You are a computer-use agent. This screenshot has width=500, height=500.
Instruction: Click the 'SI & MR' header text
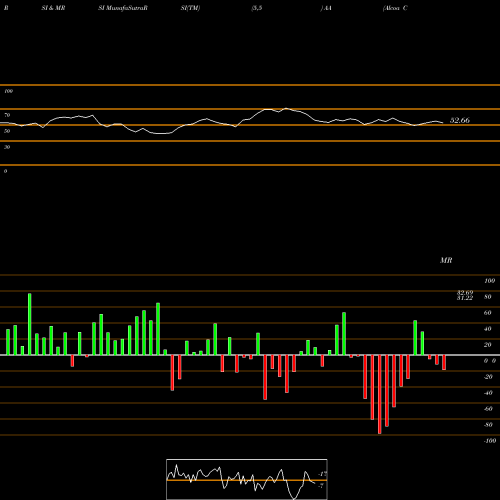pyautogui.click(x=53, y=8)
